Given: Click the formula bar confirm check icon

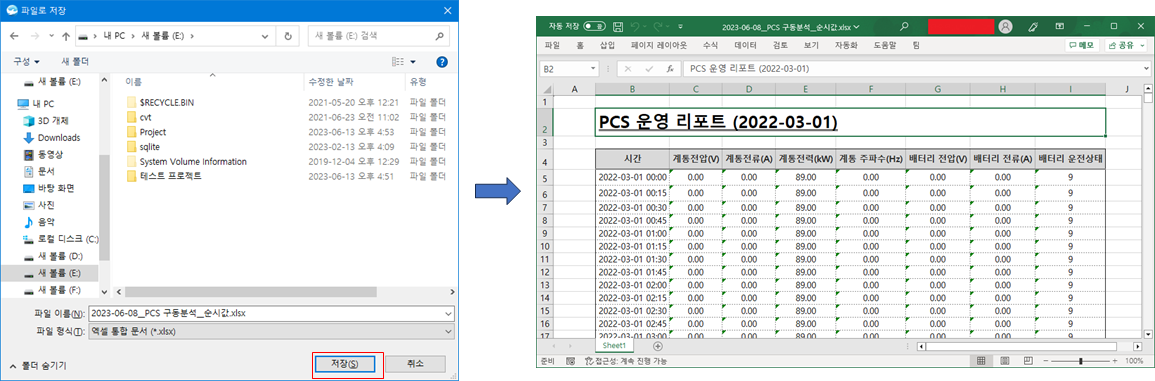Looking at the screenshot, I should (x=649, y=69).
